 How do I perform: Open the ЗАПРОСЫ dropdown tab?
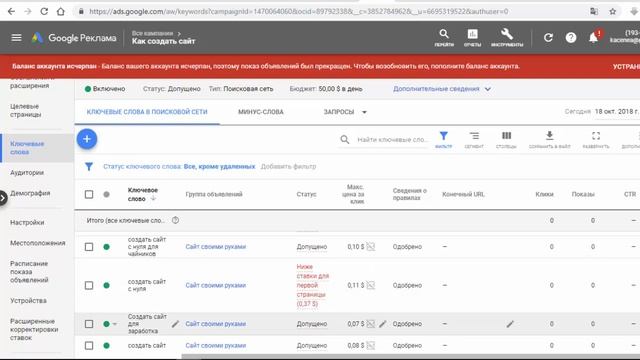pos(345,112)
